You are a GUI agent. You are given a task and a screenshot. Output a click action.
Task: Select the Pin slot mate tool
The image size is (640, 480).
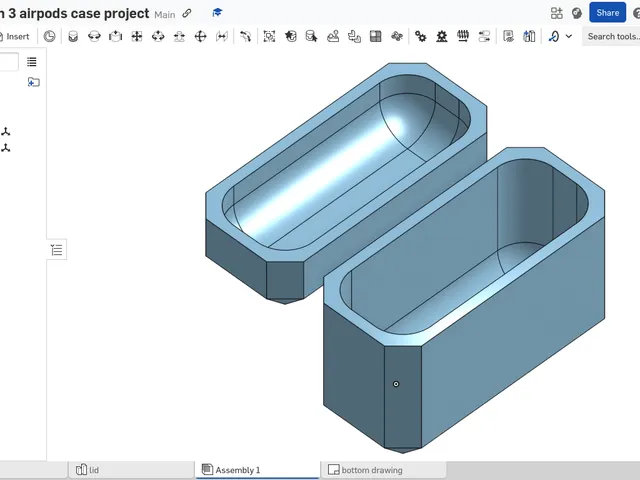coord(179,36)
